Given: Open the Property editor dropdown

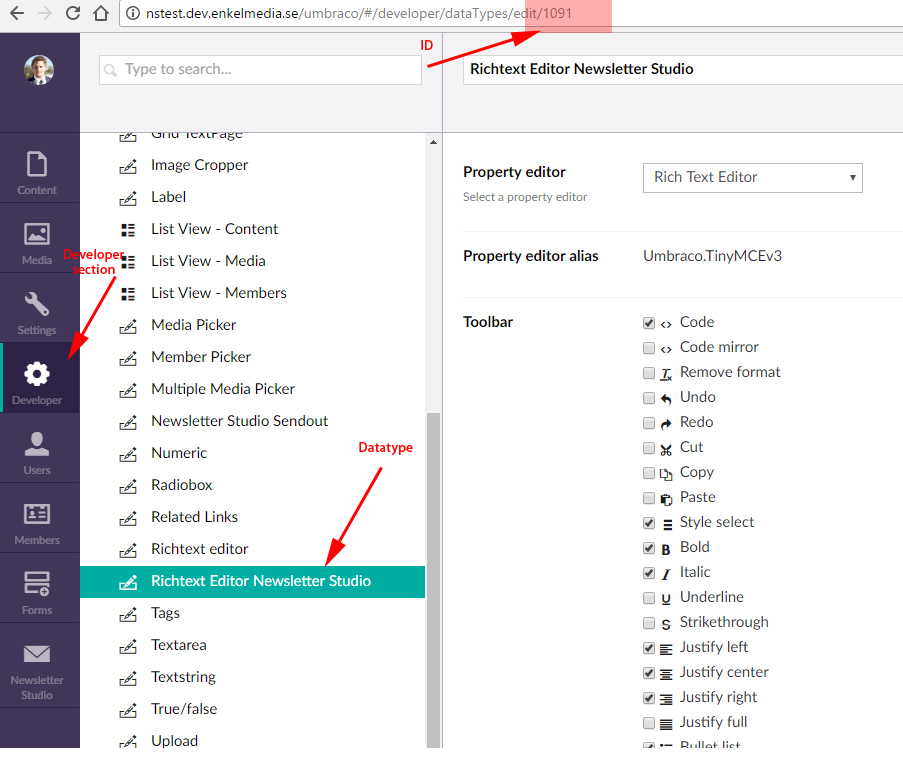Looking at the screenshot, I should (x=753, y=177).
